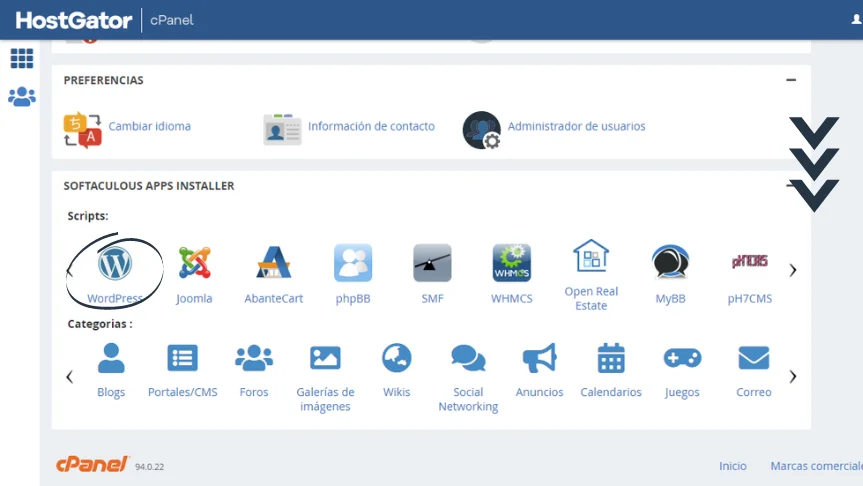
Task: Open the Administrador de usuarios link
Action: (576, 126)
